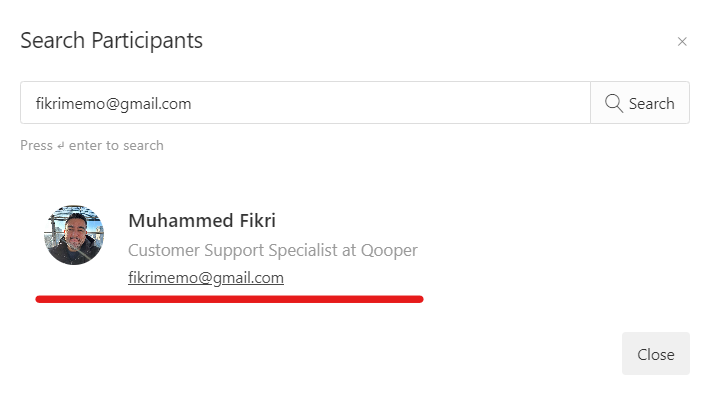Select the Muhammed Fikri search result row

click(x=229, y=246)
